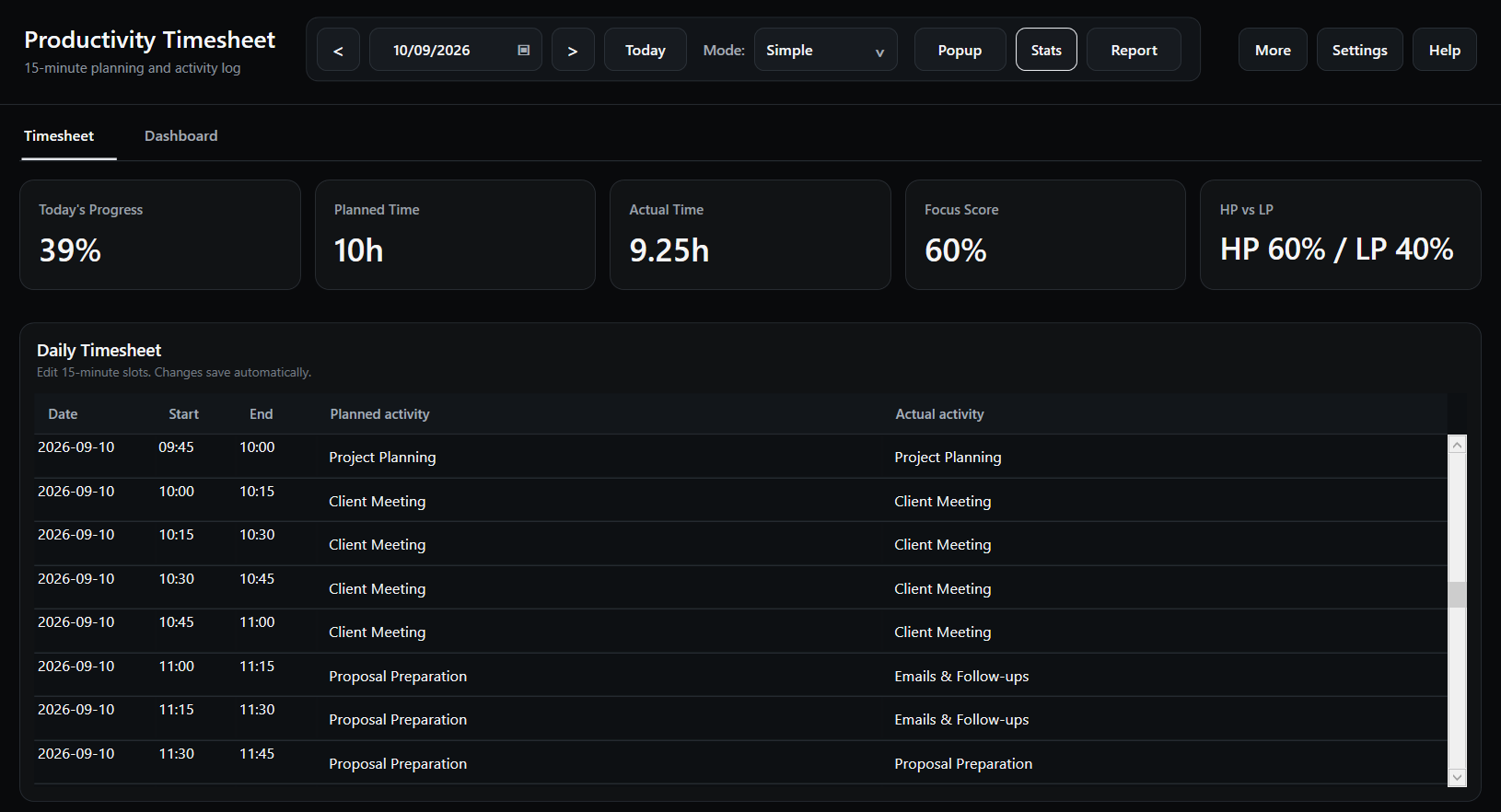
Task: Open the calendar picker icon in date field
Action: click(523, 50)
